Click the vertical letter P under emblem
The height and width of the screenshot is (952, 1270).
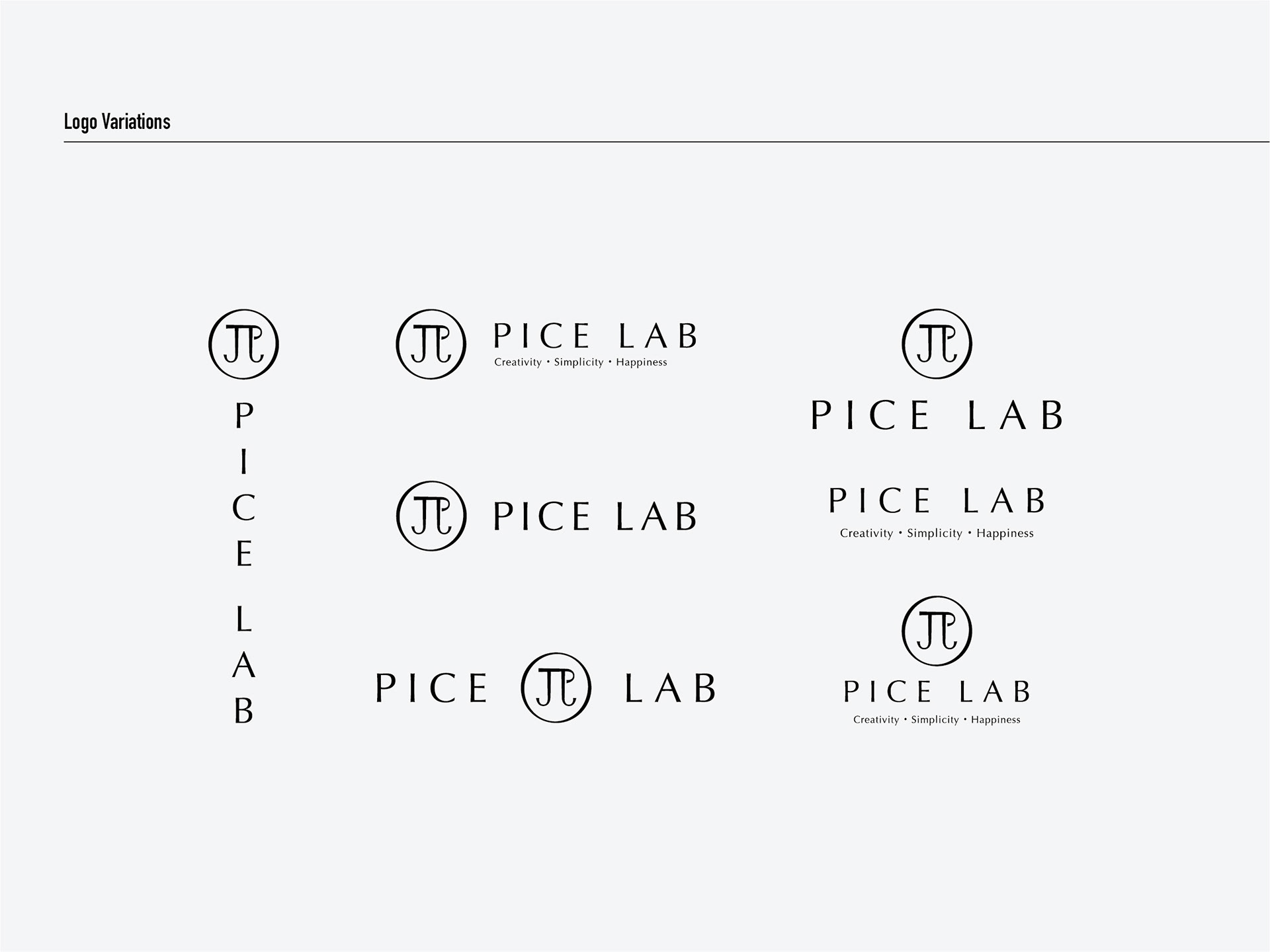click(x=244, y=416)
